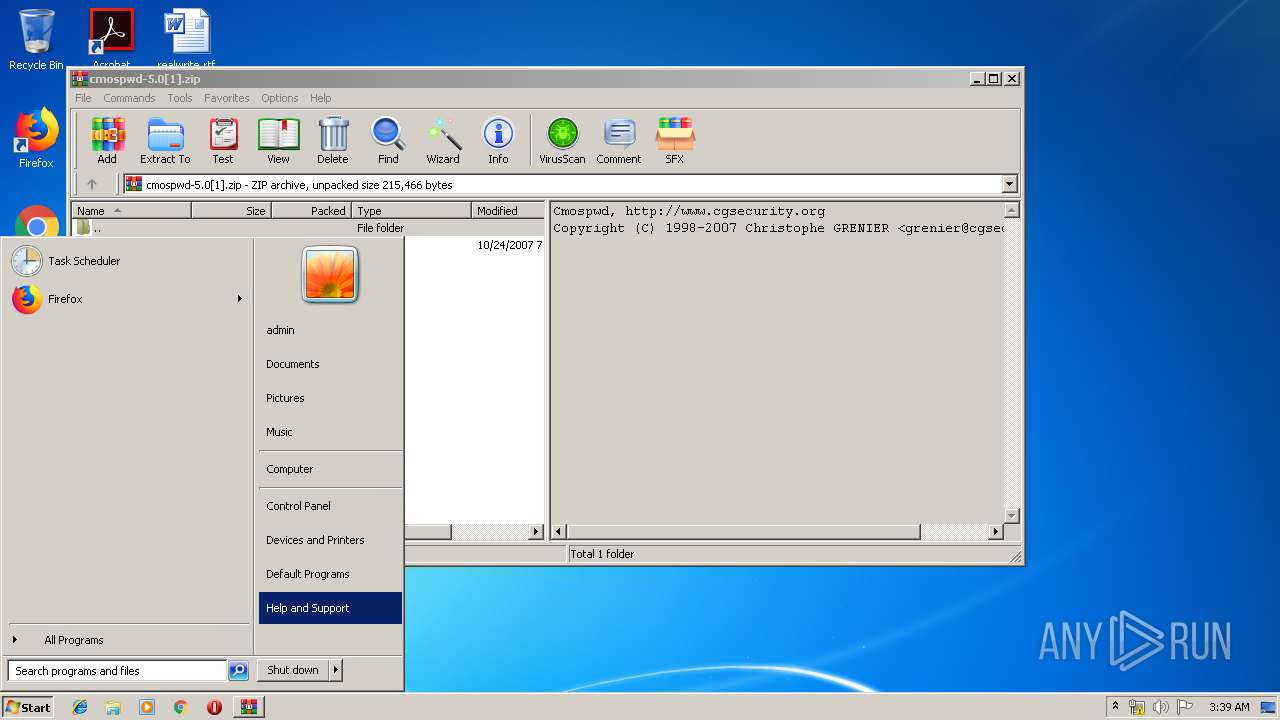
Task: Open the Comment tool
Action: coord(619,140)
